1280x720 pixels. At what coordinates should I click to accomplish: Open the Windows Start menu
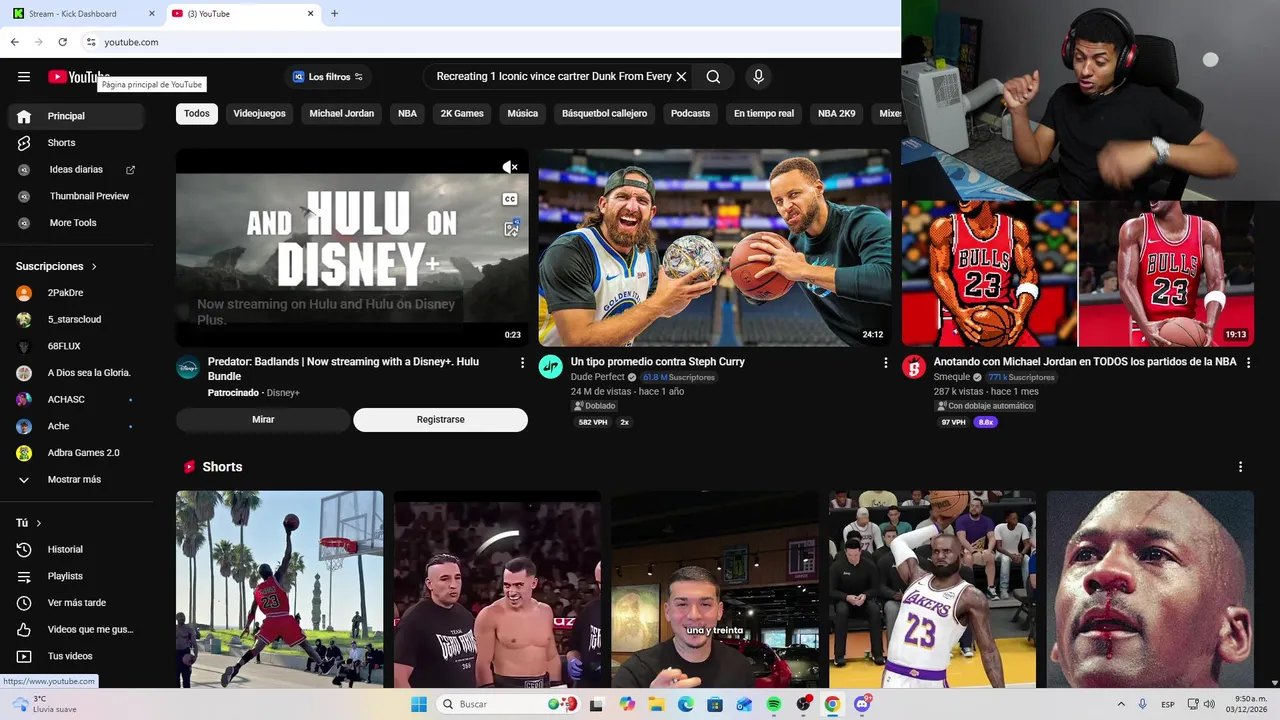click(x=419, y=705)
